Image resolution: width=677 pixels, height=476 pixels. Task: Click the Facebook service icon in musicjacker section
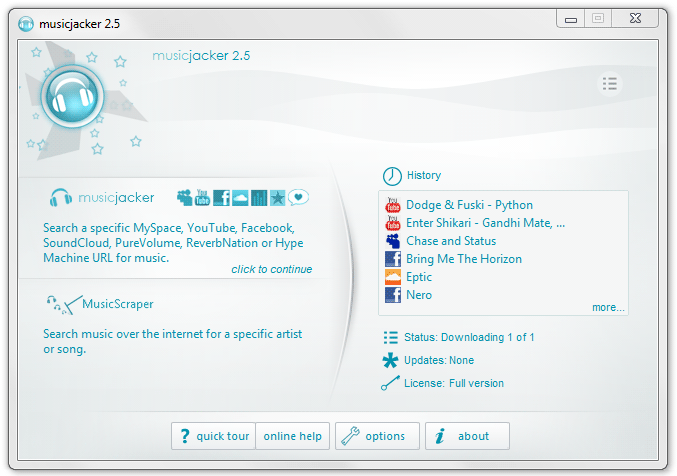221,198
